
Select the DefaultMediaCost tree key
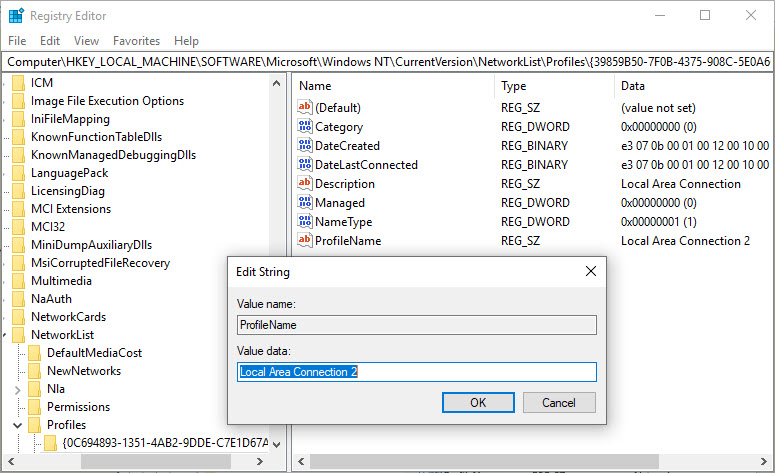[x=94, y=353]
